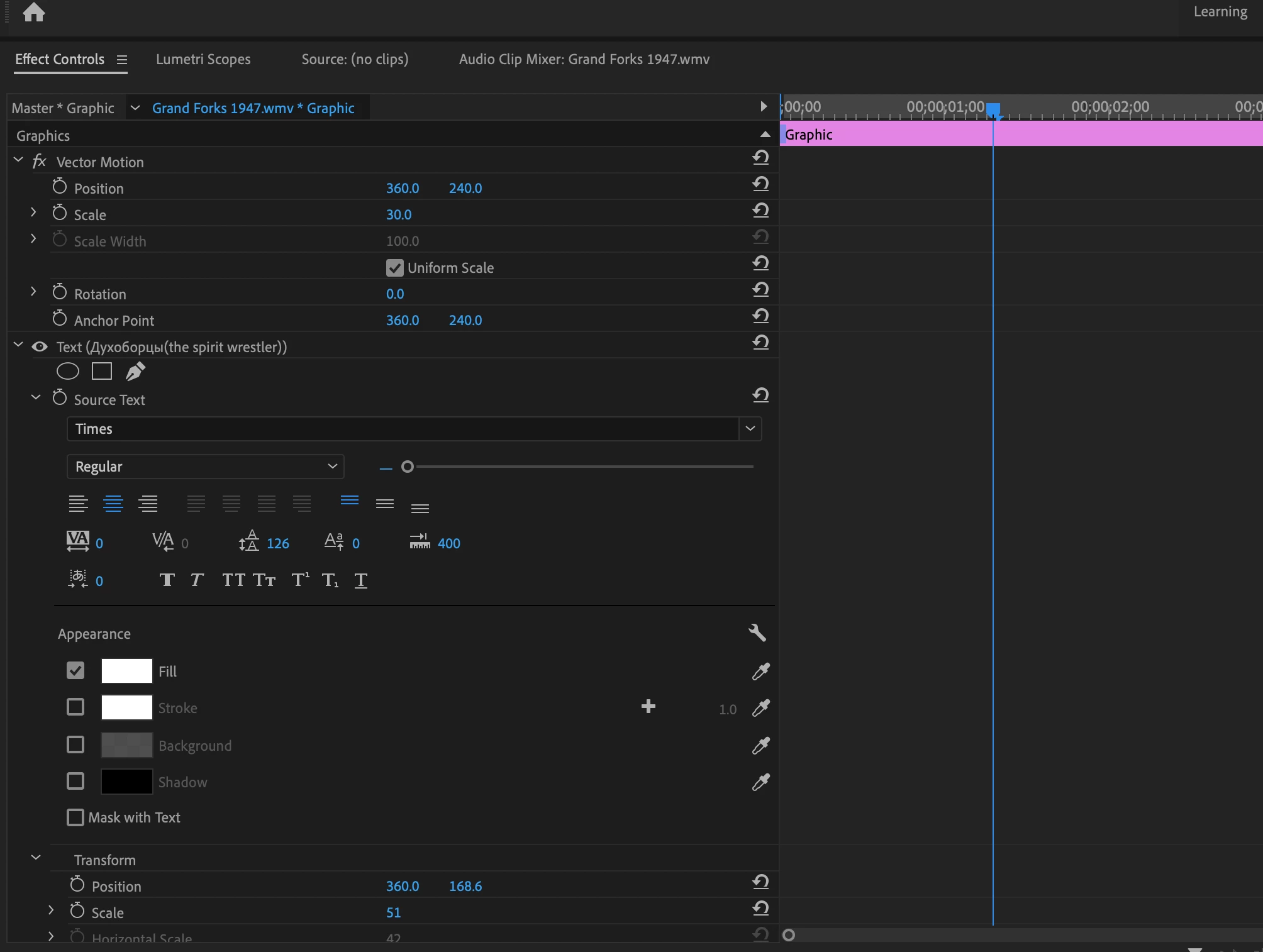Reset the Rotation parameter

click(760, 290)
